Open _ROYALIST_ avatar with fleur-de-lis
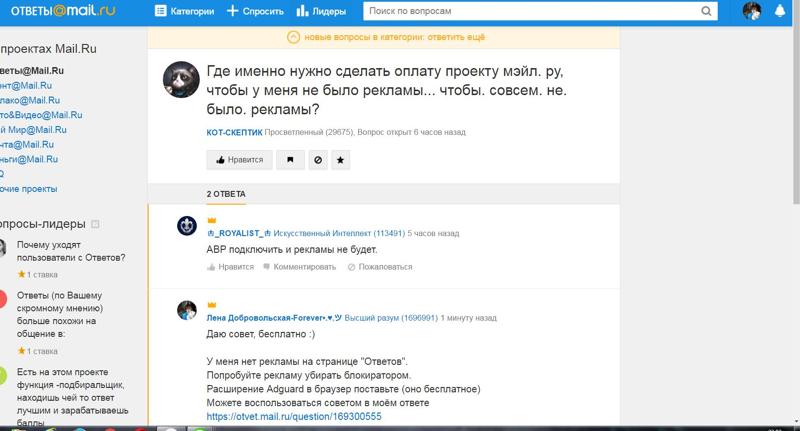The image size is (800, 431). [x=187, y=225]
